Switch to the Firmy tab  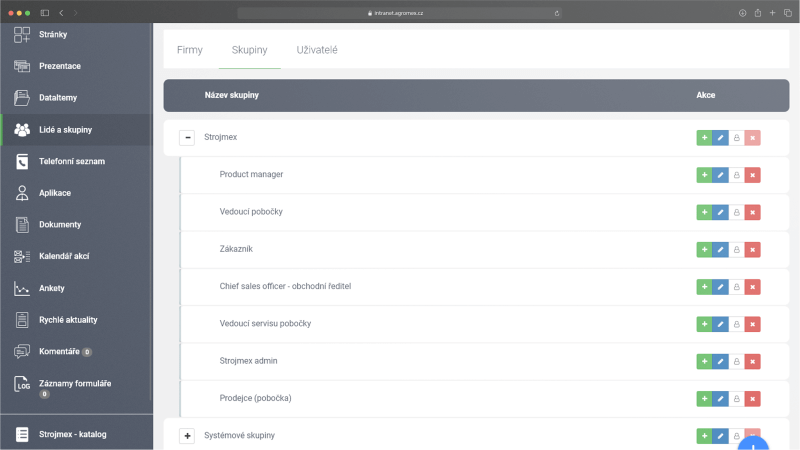(190, 49)
